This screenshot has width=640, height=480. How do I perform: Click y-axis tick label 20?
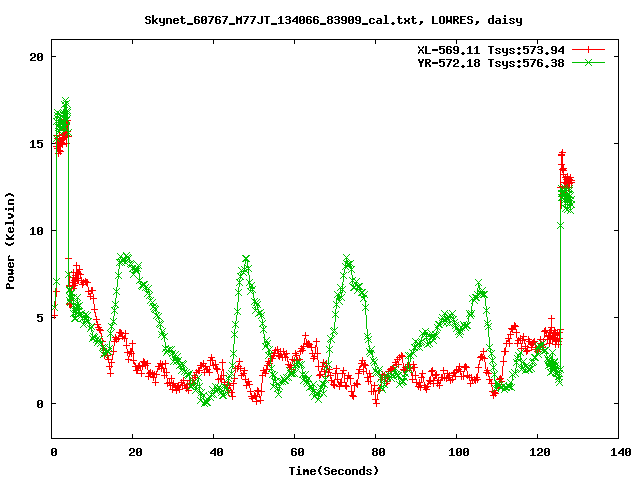point(36,57)
